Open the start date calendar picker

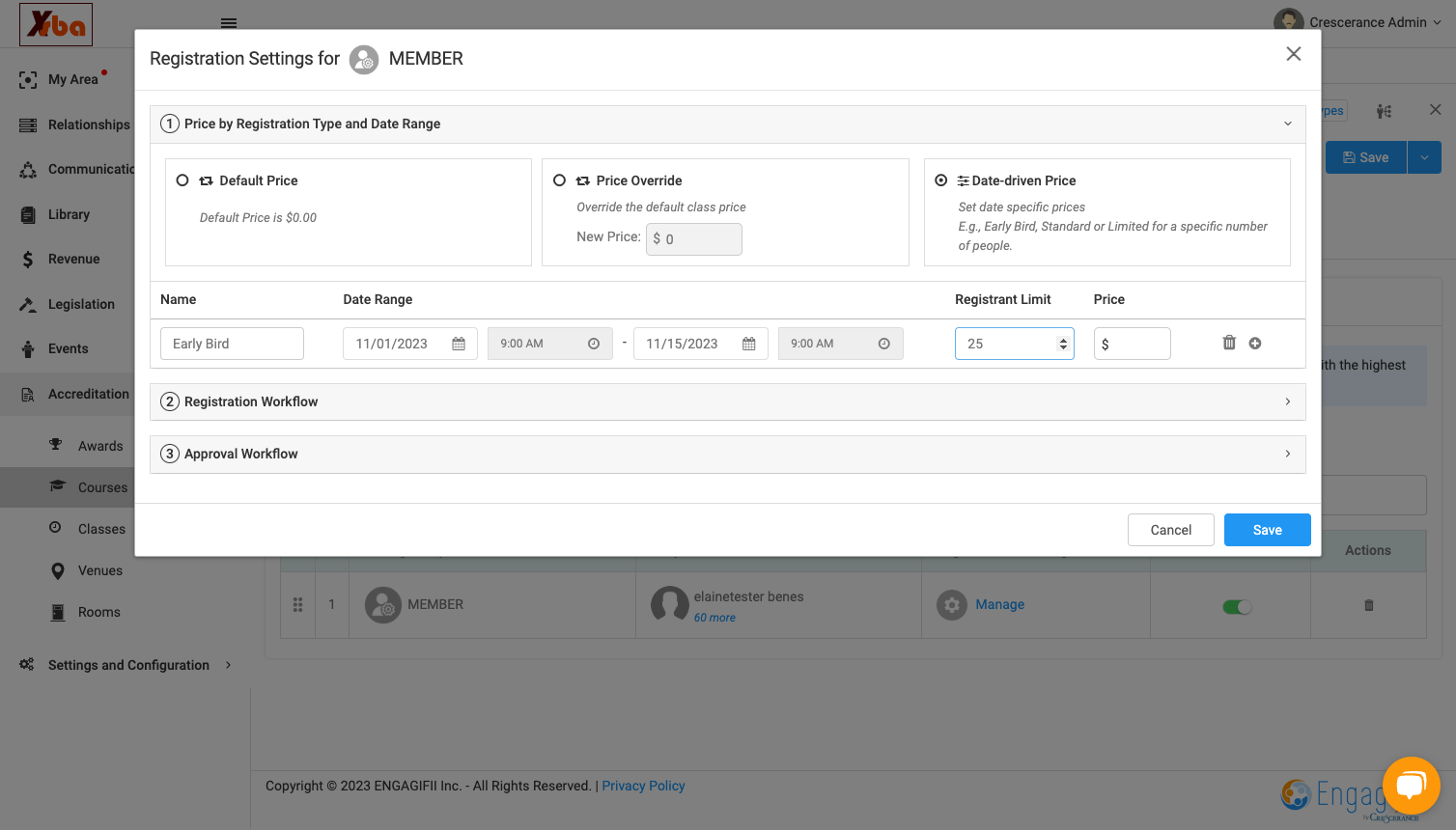coord(459,344)
